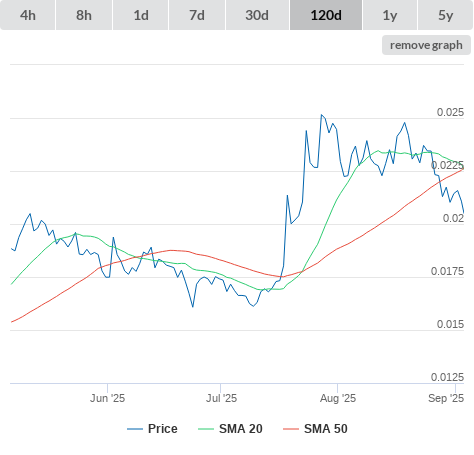The width and height of the screenshot is (474, 455).
Task: Select the 1d time range tab
Action: click(x=141, y=15)
